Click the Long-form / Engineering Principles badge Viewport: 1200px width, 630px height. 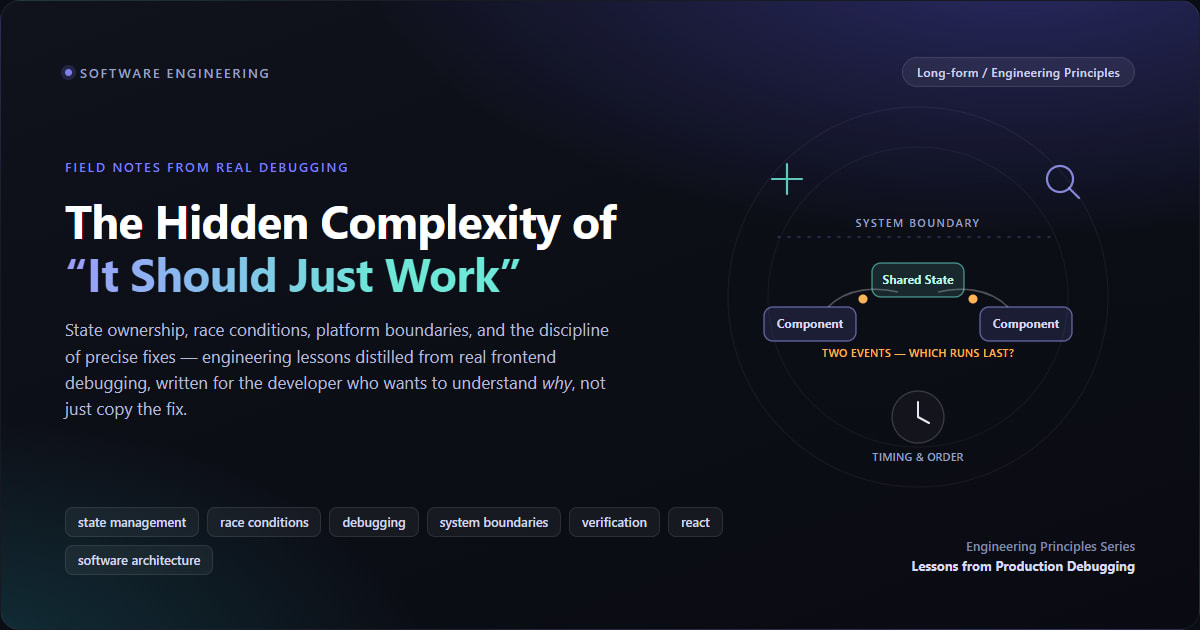[x=1018, y=73]
